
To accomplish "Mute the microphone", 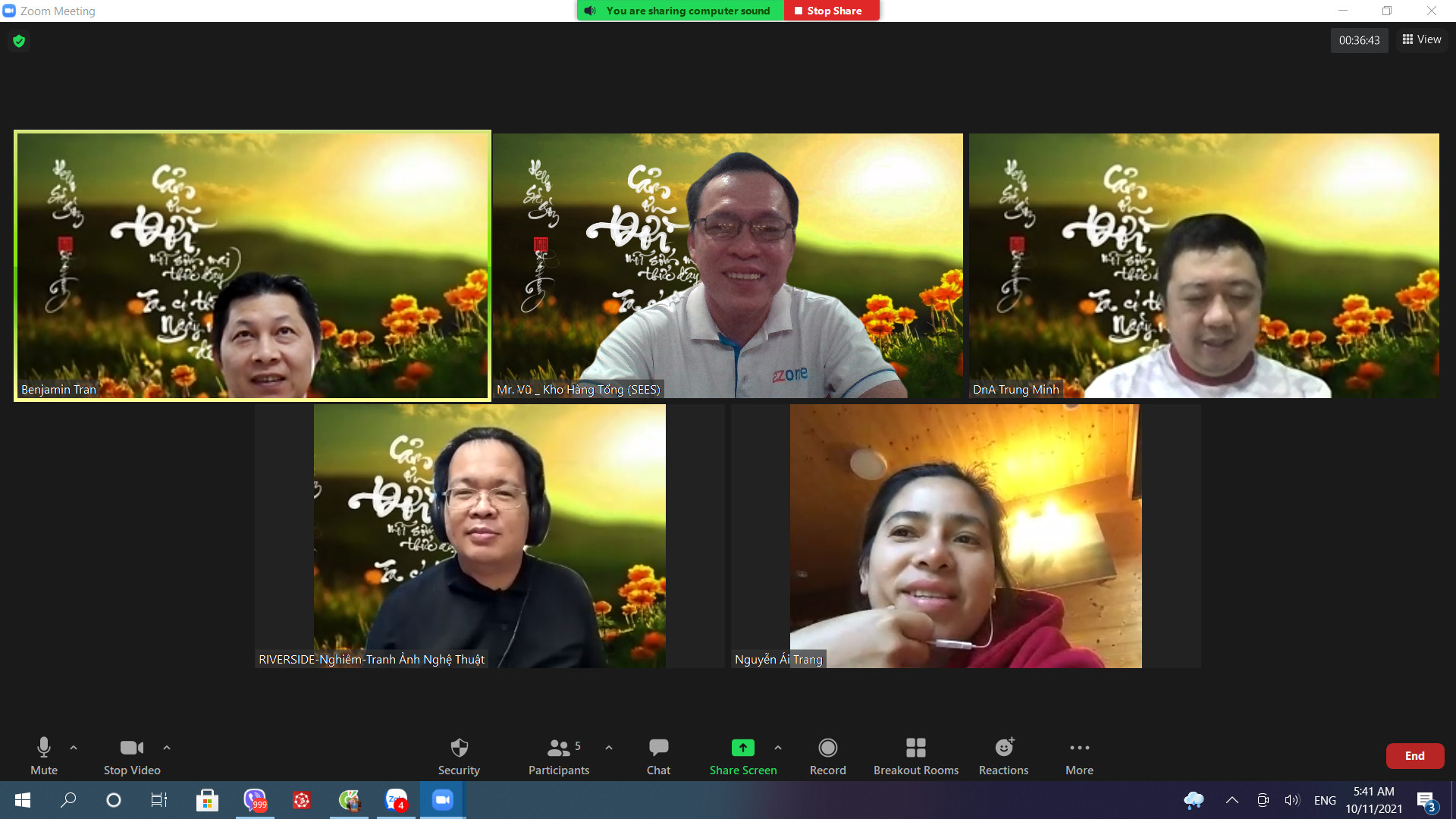I will 44,755.
